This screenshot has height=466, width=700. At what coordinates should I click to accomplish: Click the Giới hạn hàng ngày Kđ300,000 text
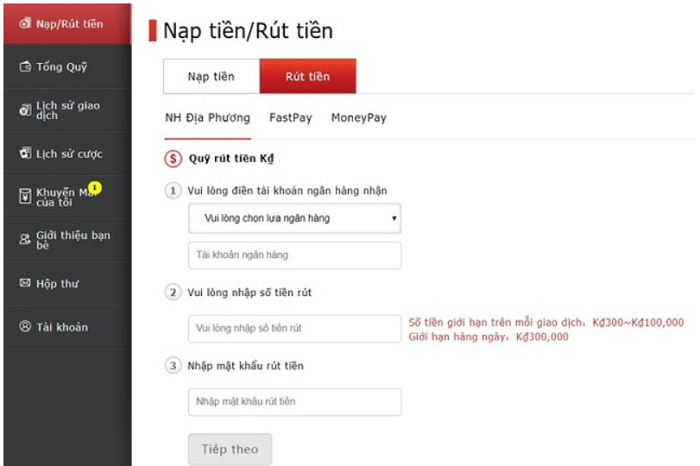[x=488, y=337]
